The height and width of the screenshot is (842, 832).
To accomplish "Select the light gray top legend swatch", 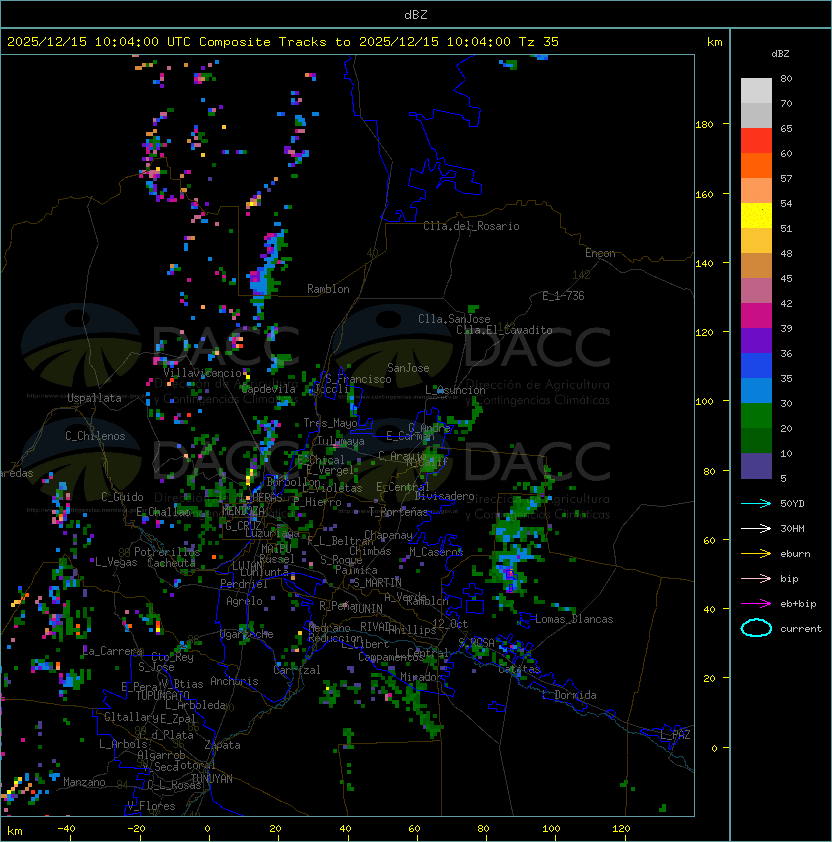I will pos(756,90).
